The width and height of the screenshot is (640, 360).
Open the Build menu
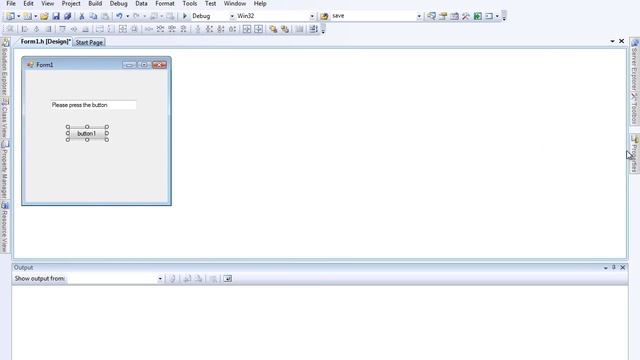pyautogui.click(x=95, y=4)
